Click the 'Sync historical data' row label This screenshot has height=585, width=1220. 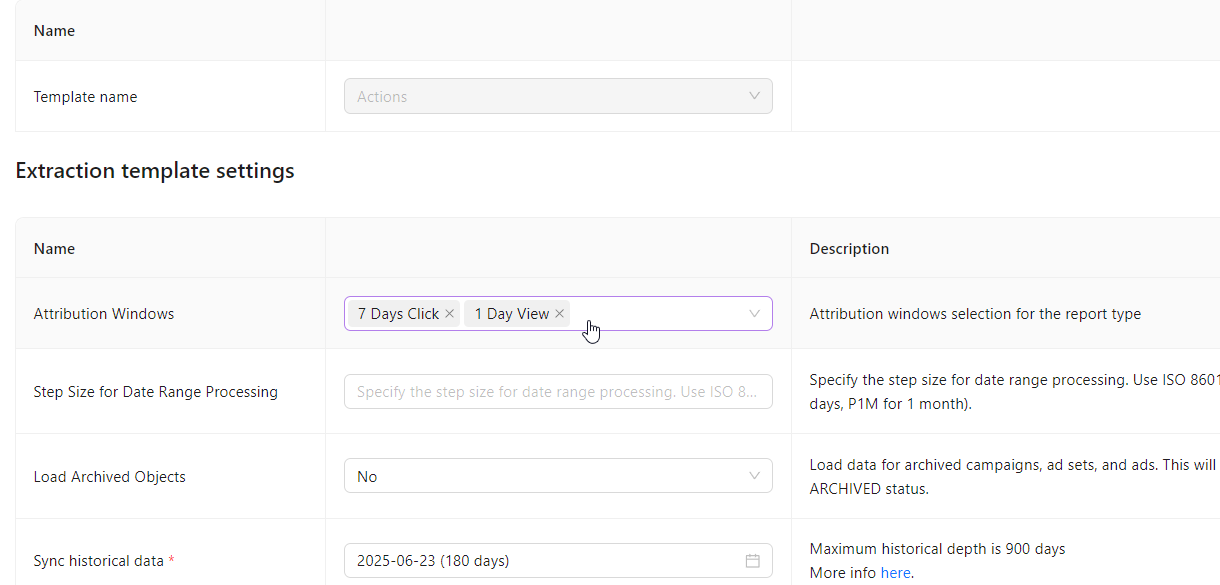(x=98, y=561)
